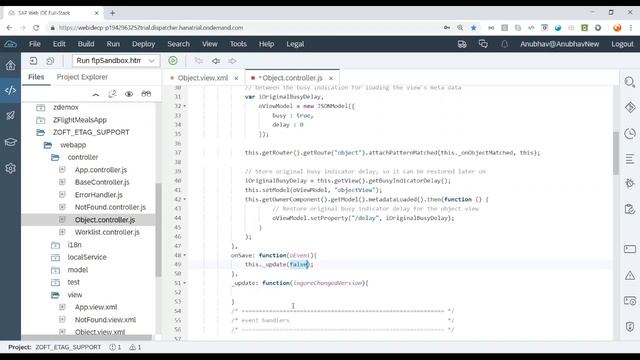
Task: Open BaseController.js file
Action: click(x=102, y=182)
